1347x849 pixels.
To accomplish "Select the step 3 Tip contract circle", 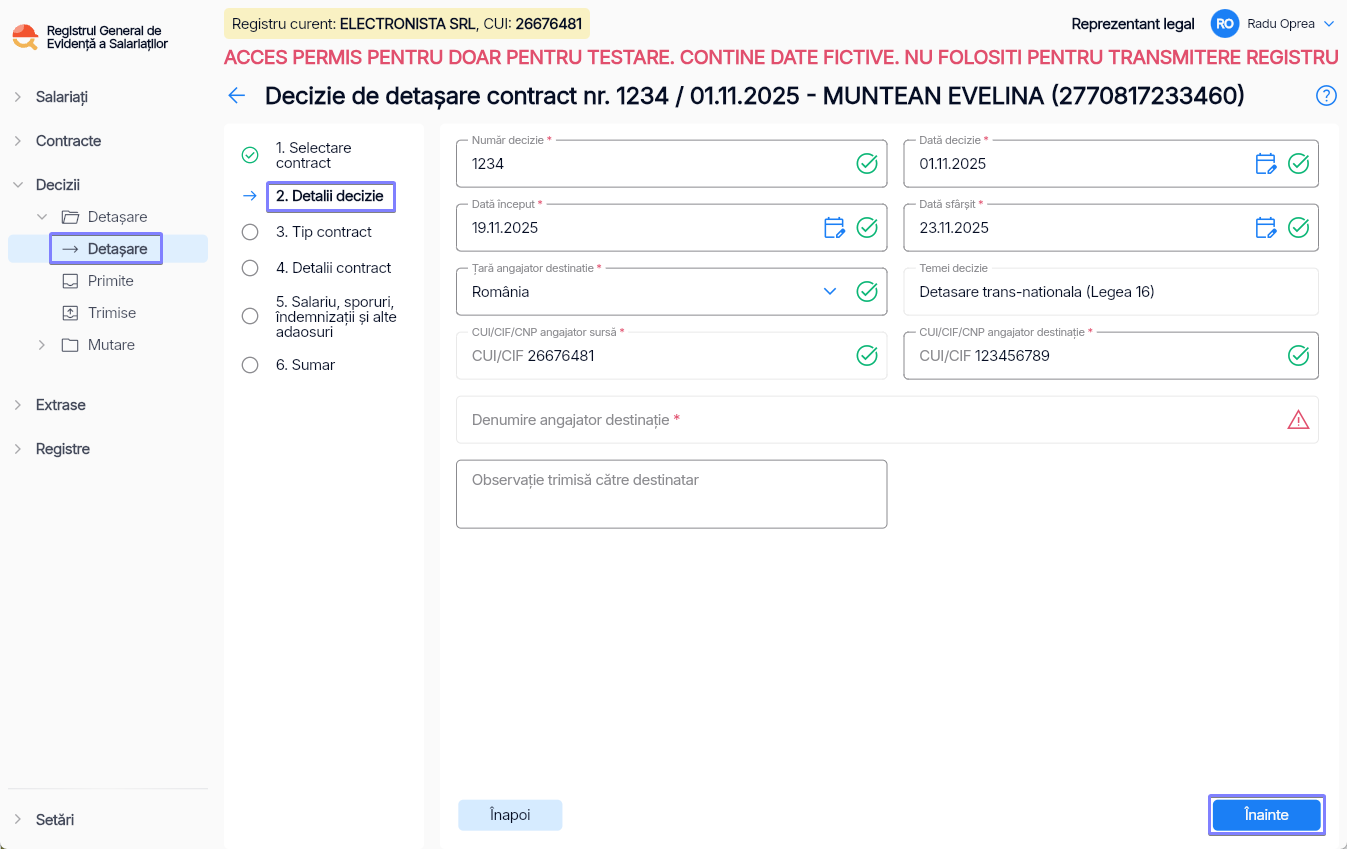I will pos(250,232).
